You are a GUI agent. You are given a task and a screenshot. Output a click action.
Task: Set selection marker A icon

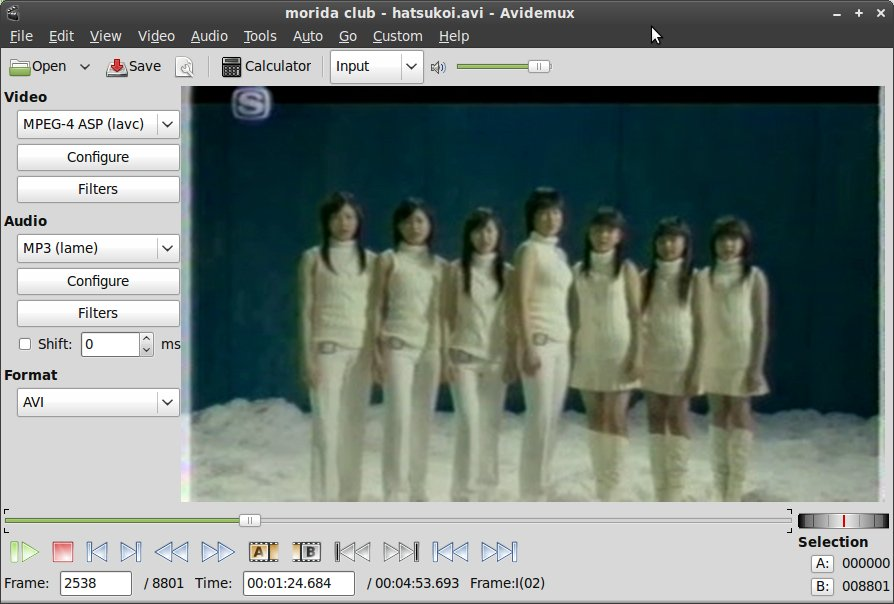(x=262, y=551)
